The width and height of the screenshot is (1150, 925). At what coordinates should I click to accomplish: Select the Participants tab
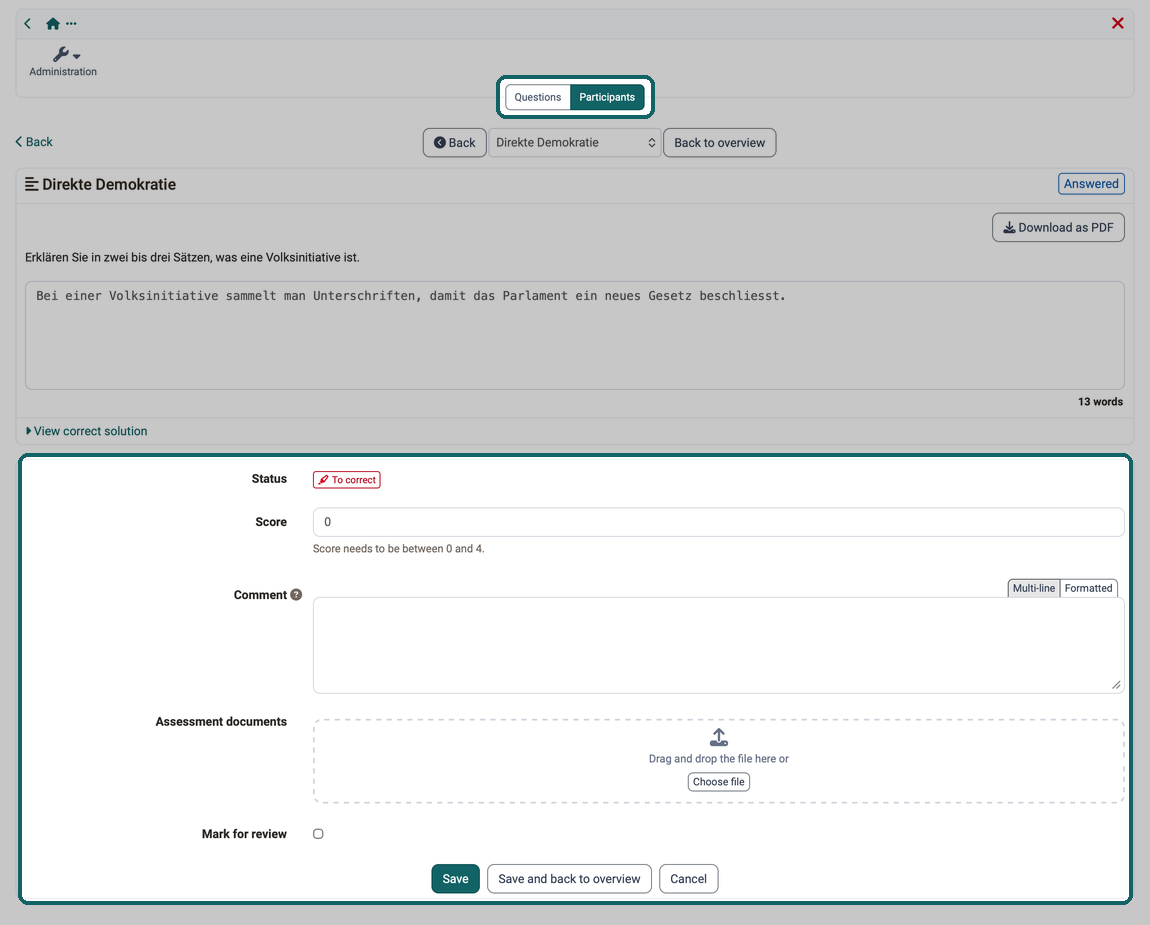[x=607, y=97]
